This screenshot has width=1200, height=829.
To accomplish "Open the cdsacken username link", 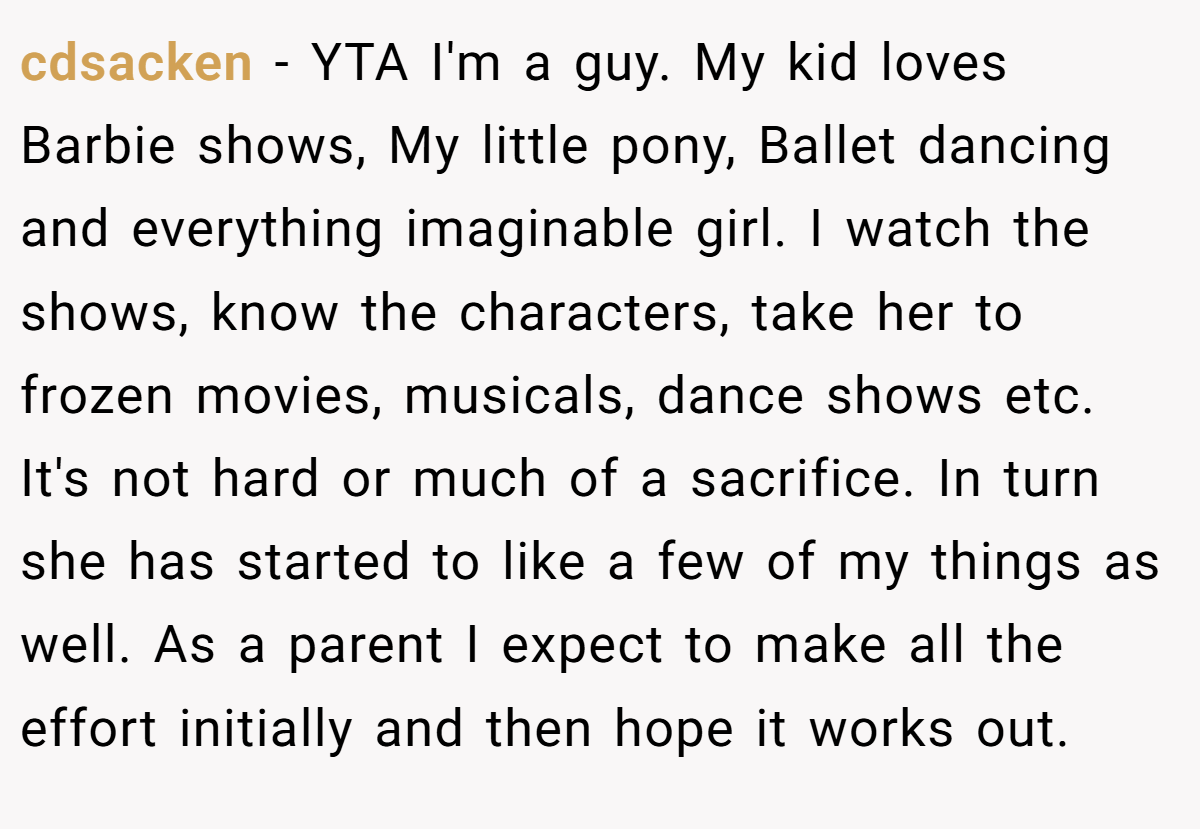I will click(136, 64).
